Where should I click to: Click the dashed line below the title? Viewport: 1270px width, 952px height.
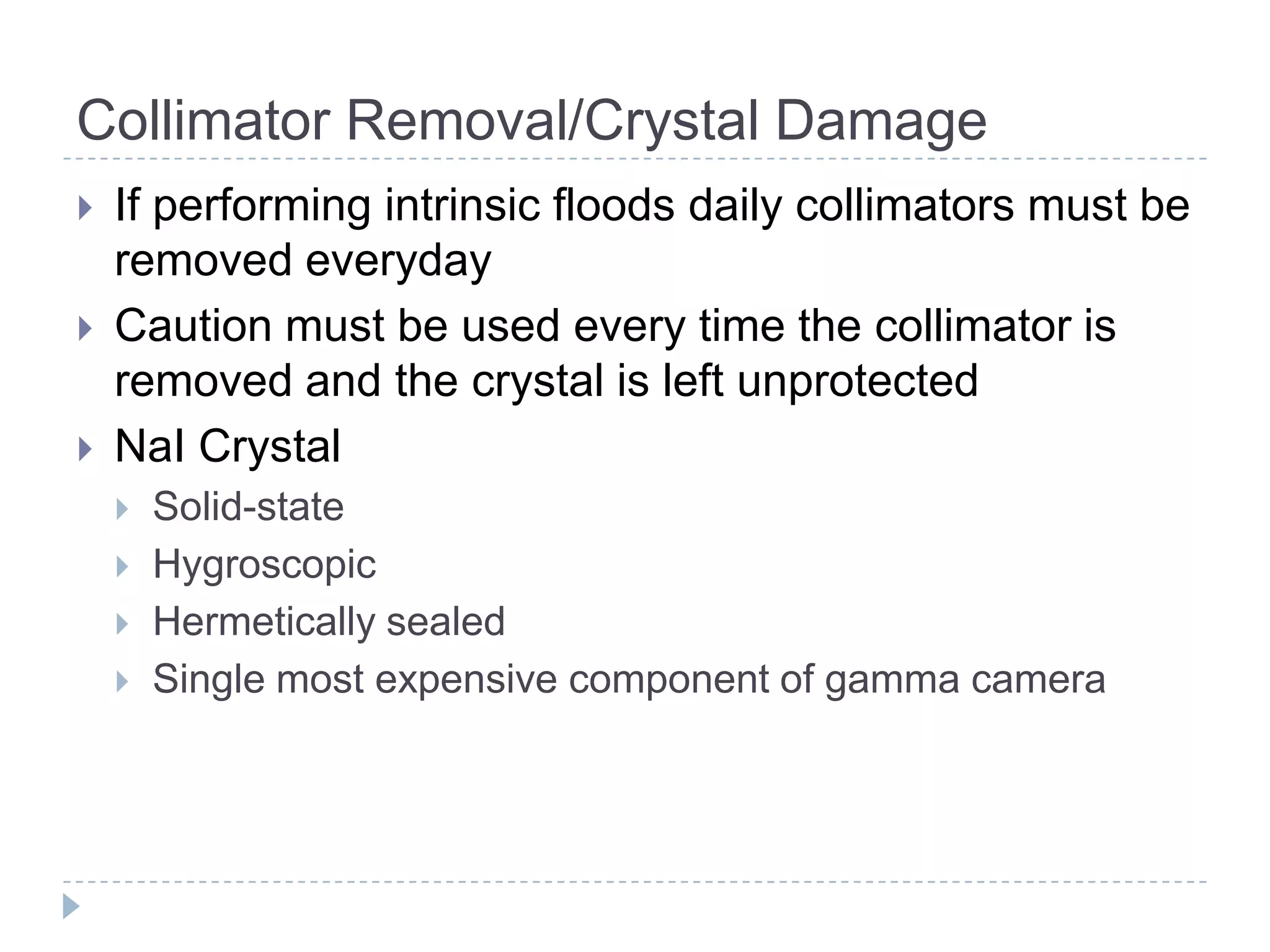click(635, 159)
